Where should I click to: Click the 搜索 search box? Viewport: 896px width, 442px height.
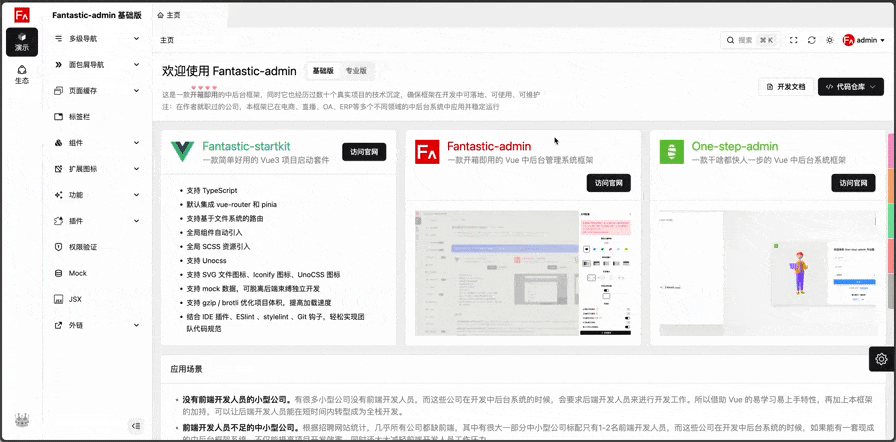[751, 40]
